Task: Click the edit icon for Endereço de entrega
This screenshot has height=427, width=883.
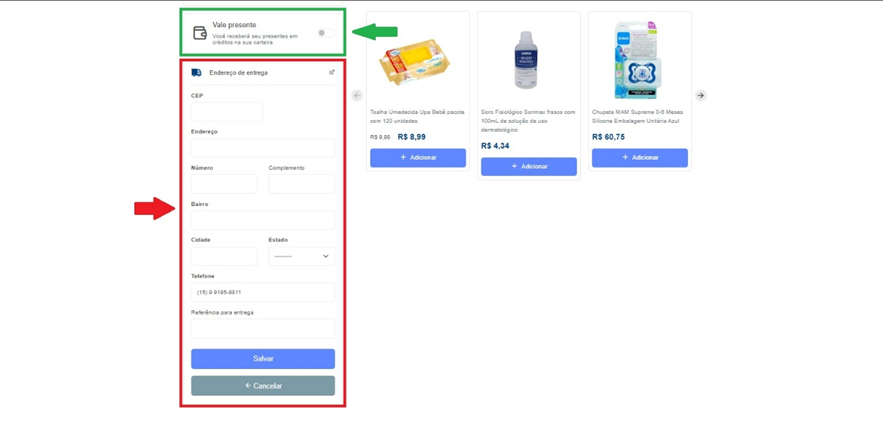Action: [332, 72]
